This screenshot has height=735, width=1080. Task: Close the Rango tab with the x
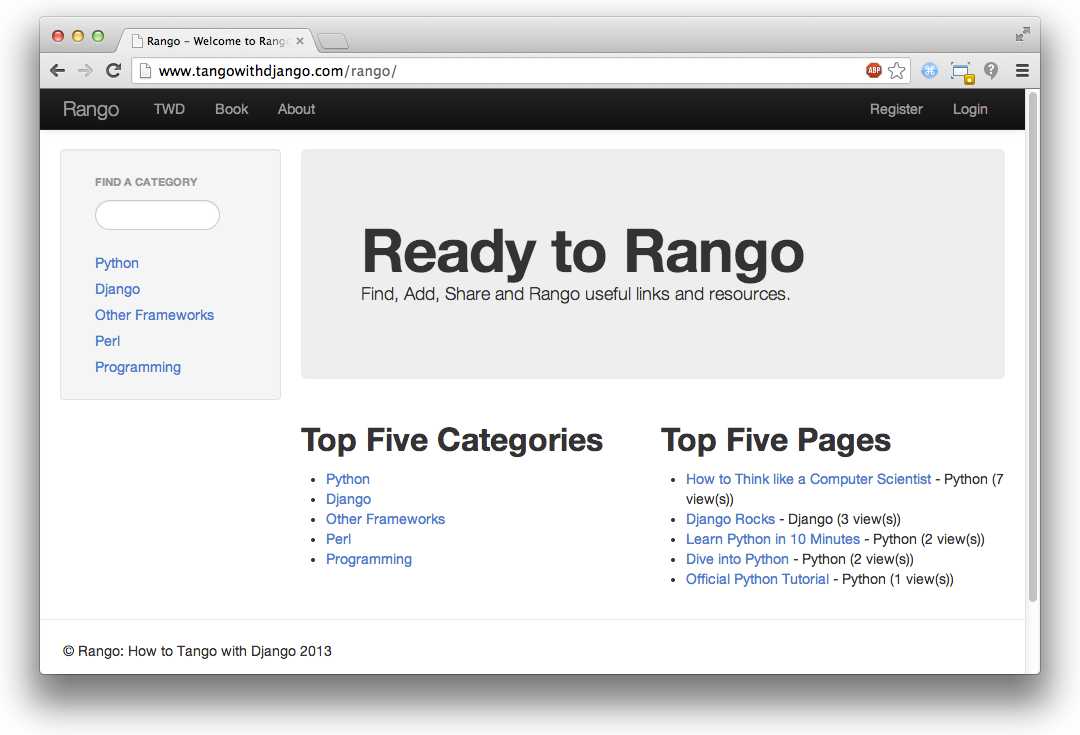click(x=300, y=41)
